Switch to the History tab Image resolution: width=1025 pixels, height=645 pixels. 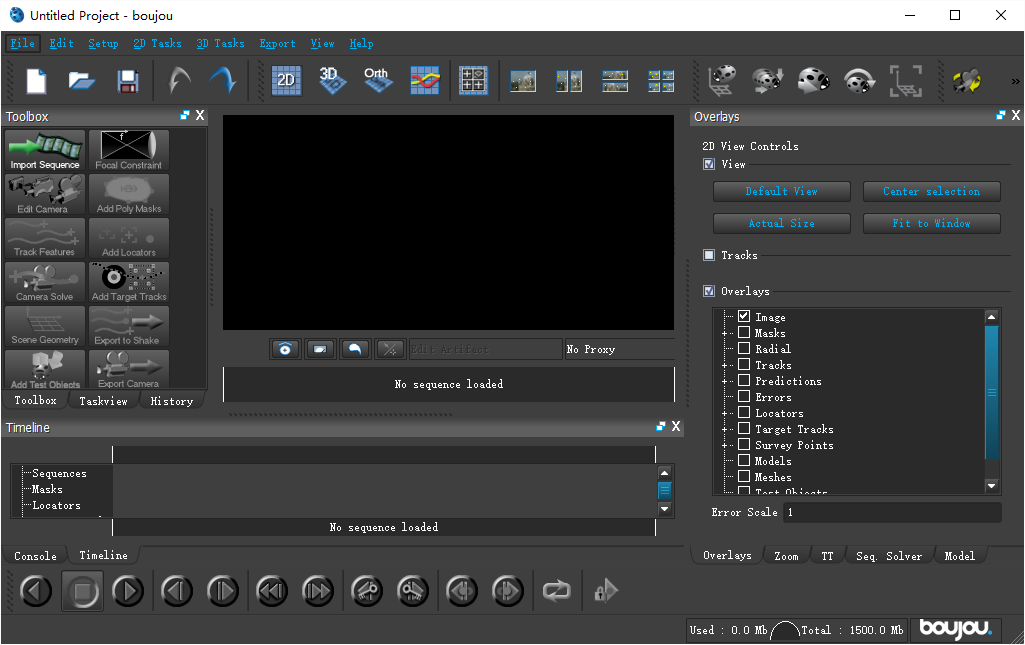172,401
